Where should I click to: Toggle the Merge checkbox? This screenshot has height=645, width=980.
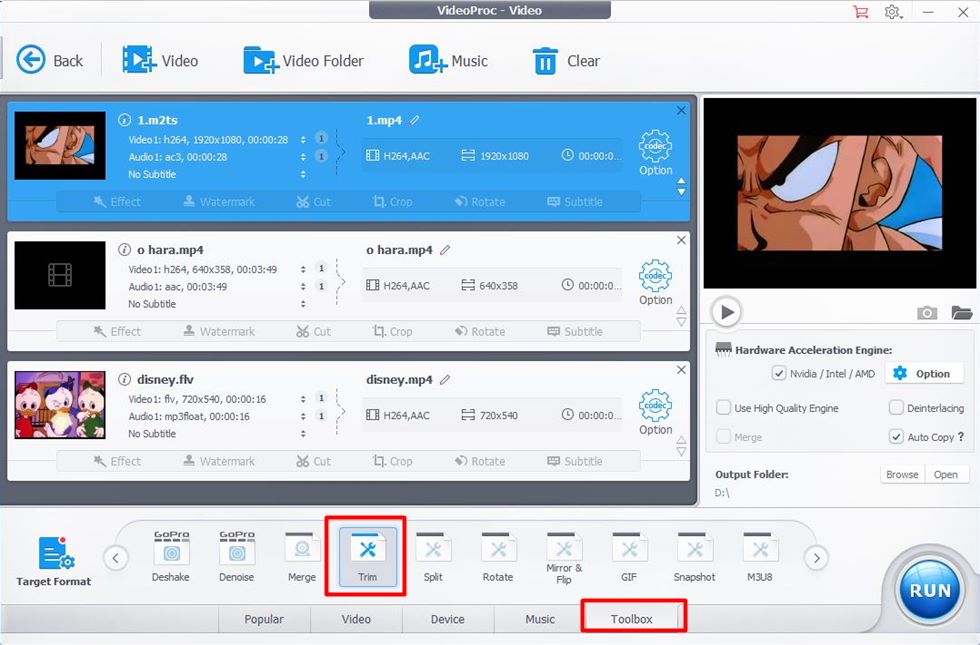click(723, 437)
